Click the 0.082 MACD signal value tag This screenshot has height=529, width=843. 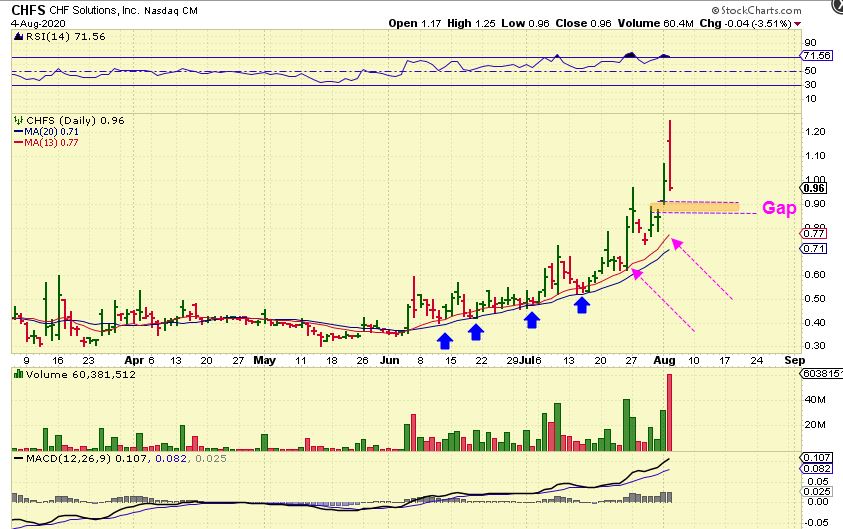(x=816, y=468)
